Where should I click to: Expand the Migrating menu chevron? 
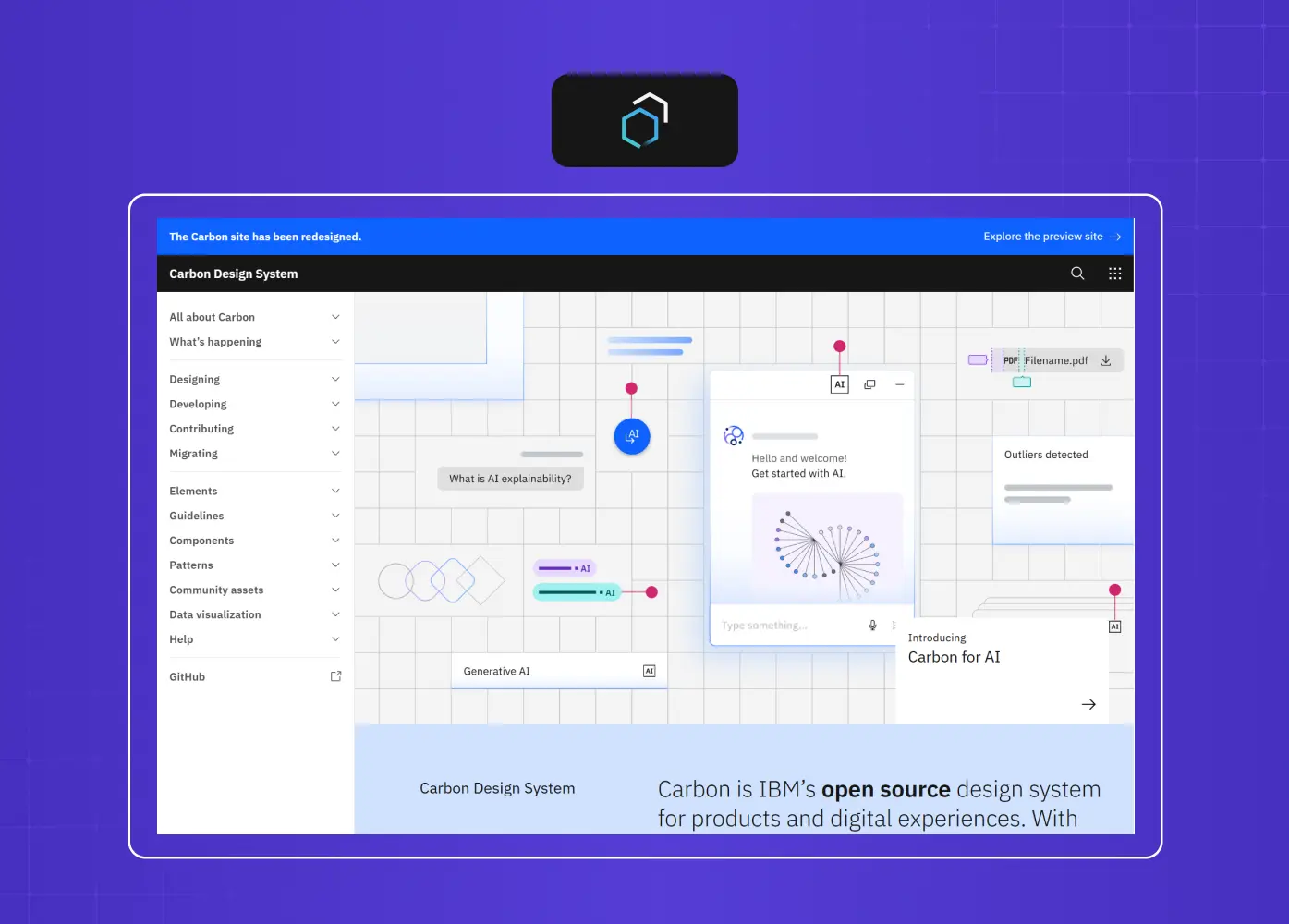pos(335,454)
